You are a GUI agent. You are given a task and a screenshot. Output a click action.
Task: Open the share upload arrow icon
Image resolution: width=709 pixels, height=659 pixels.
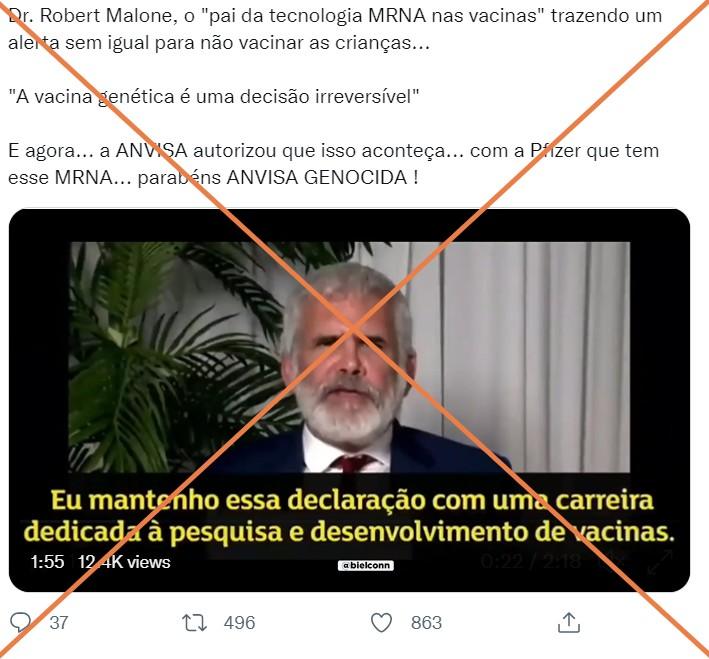click(569, 622)
